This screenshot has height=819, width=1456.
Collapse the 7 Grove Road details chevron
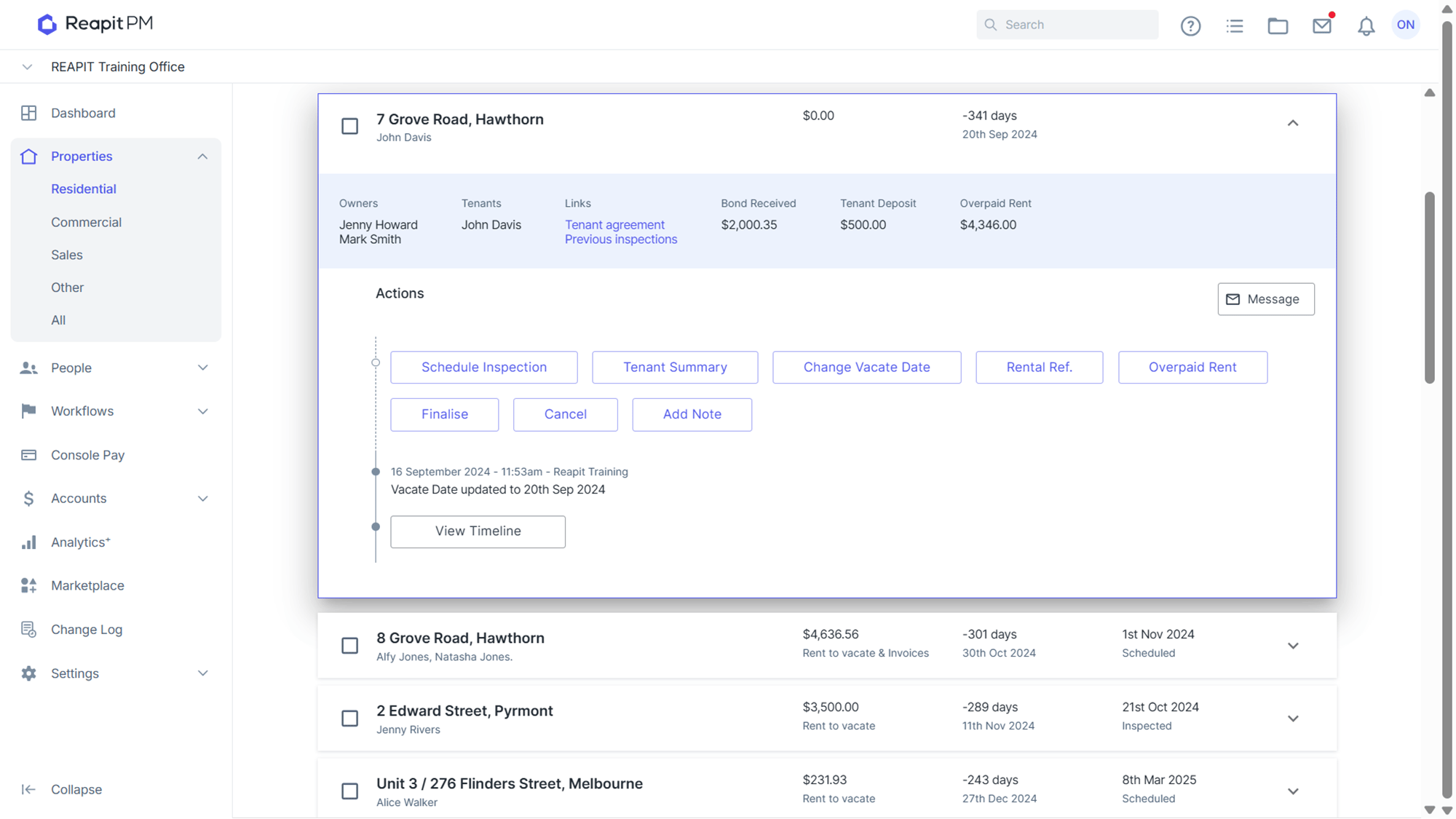(x=1293, y=123)
